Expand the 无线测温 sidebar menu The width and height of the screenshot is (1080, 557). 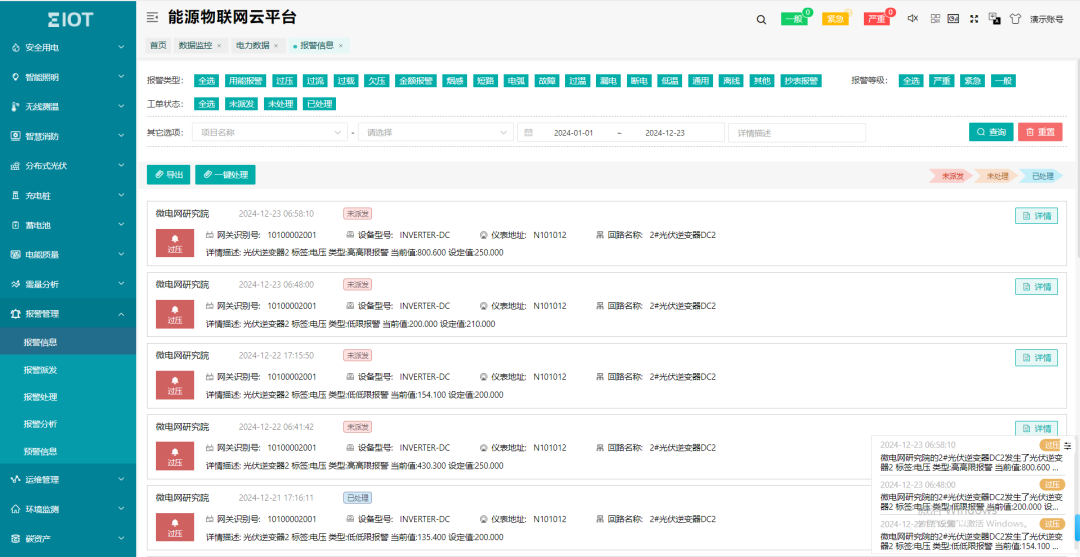68,107
